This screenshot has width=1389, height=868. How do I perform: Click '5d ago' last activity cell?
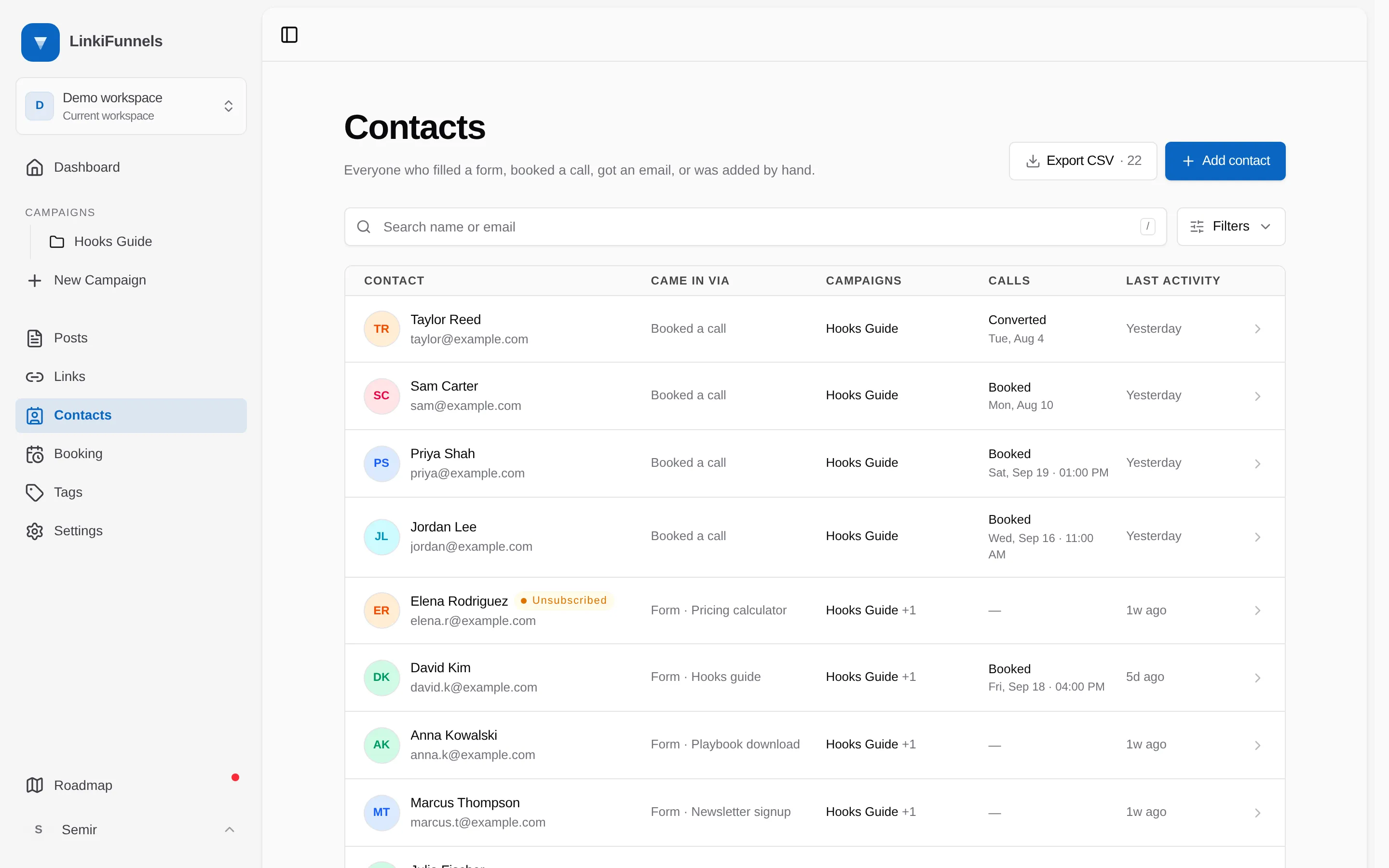(1144, 677)
